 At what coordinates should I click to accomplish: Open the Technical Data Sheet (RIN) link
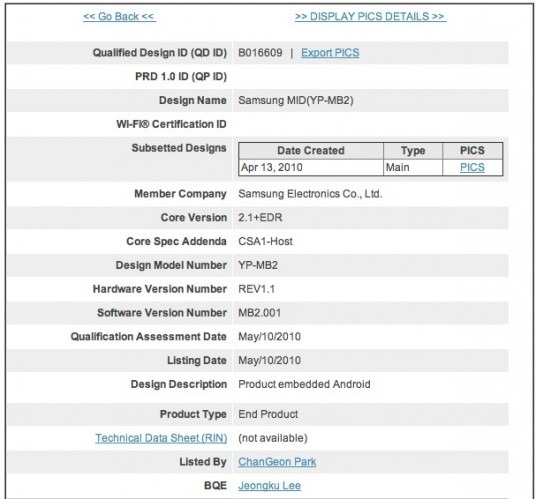click(161, 438)
